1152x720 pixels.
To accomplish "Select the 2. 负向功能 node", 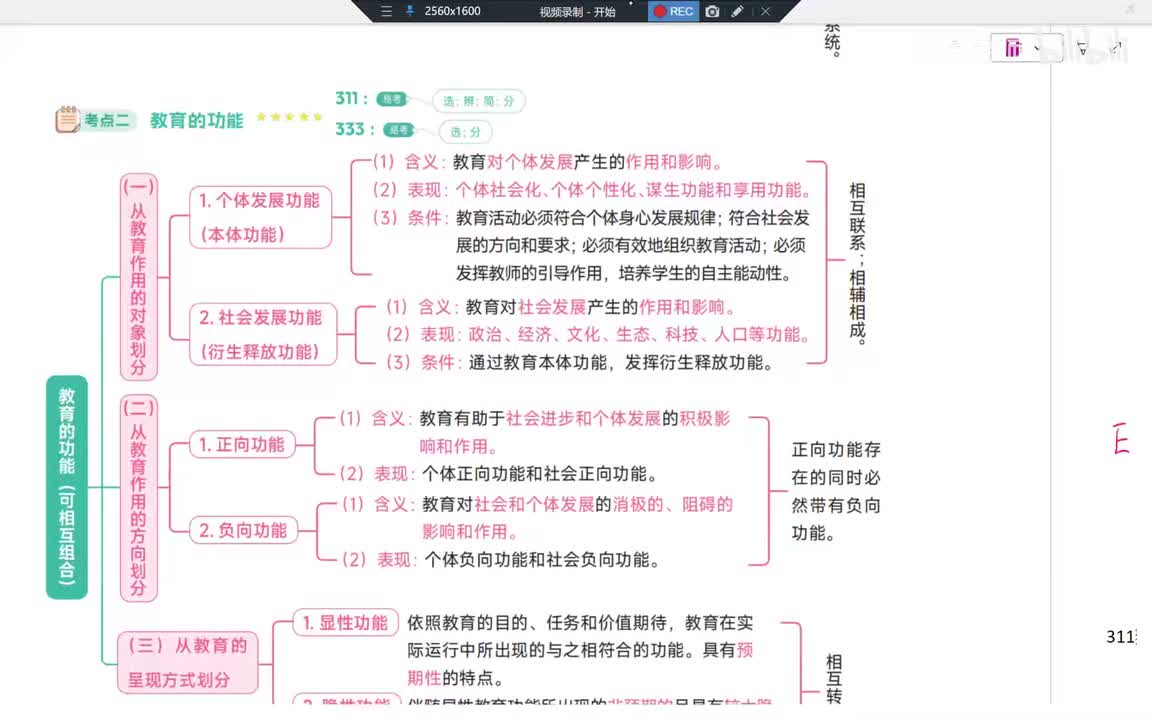I will [x=244, y=530].
